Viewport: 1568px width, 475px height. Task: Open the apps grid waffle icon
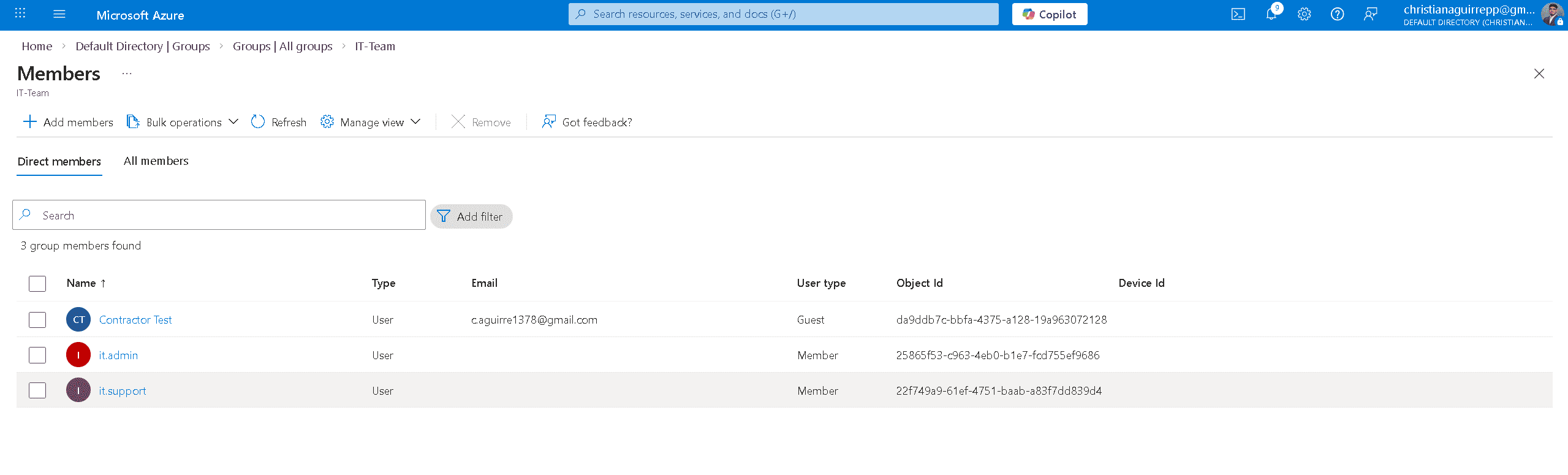click(x=20, y=14)
